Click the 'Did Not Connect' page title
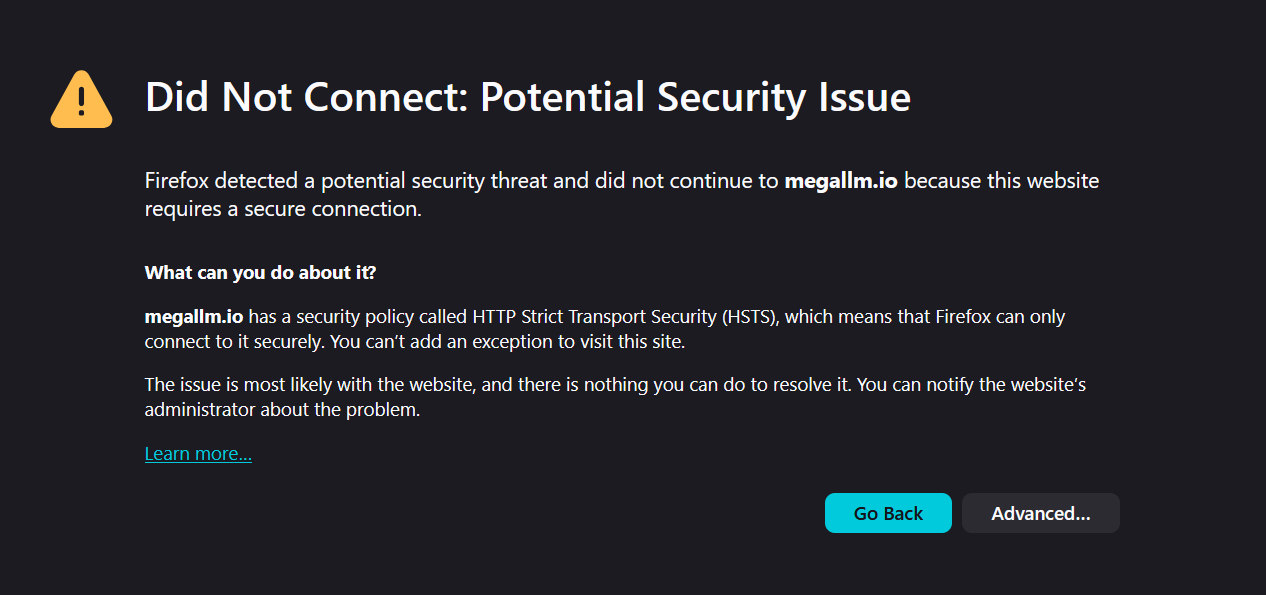The height and width of the screenshot is (595, 1266). [x=306, y=98]
